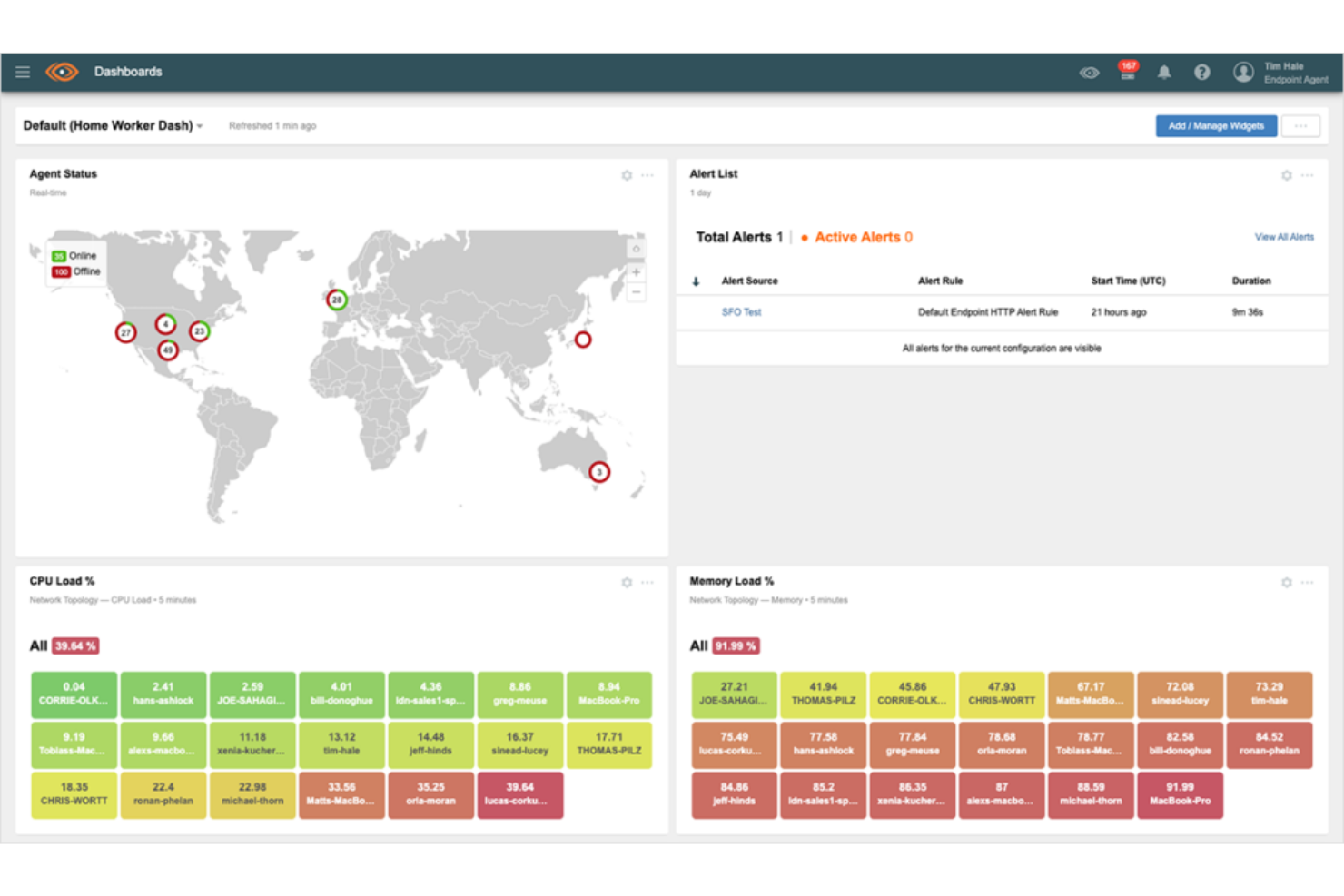Click the Active Alerts 0 label

863,237
